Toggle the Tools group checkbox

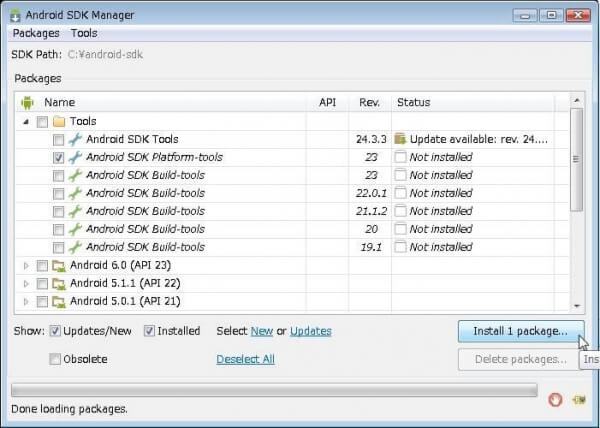point(42,122)
